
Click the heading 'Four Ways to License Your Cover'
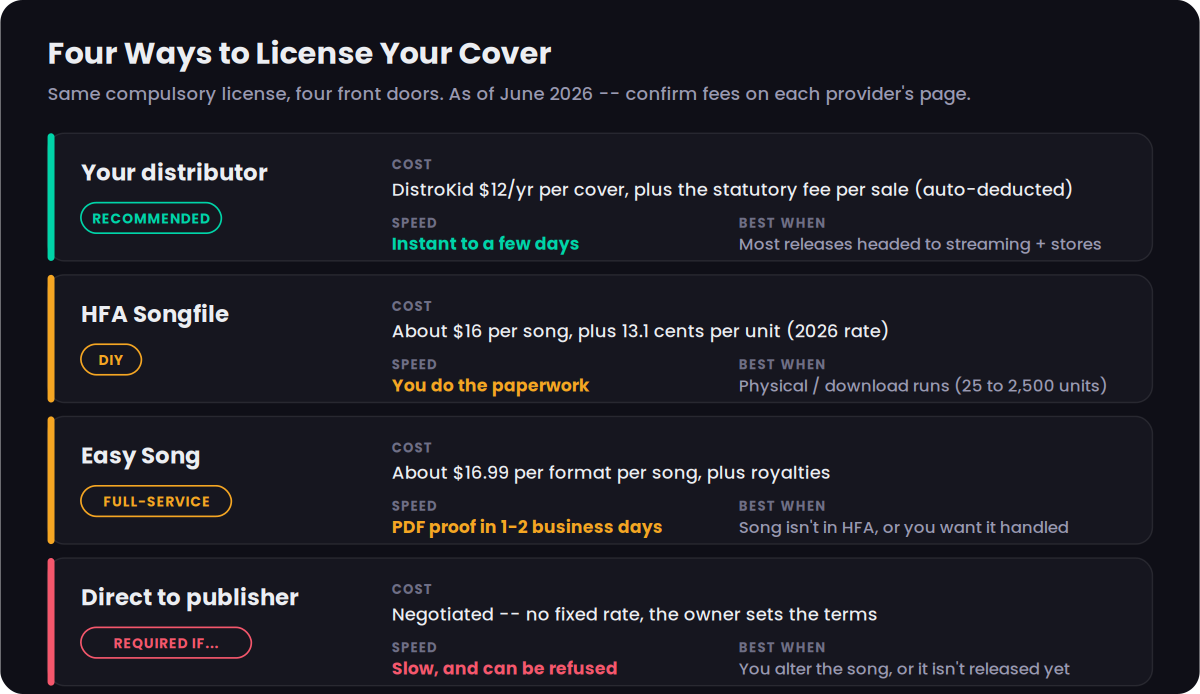pyautogui.click(x=299, y=53)
